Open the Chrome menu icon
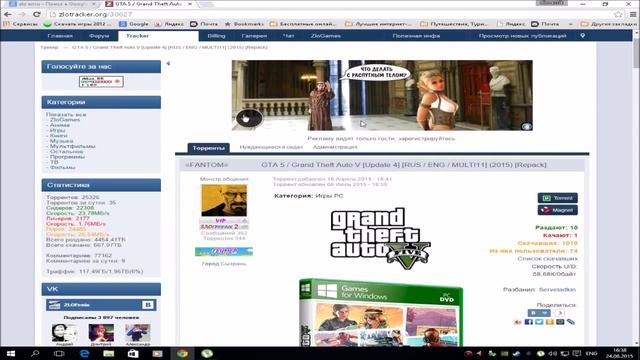Screen dimensions: 640x360 633,14
